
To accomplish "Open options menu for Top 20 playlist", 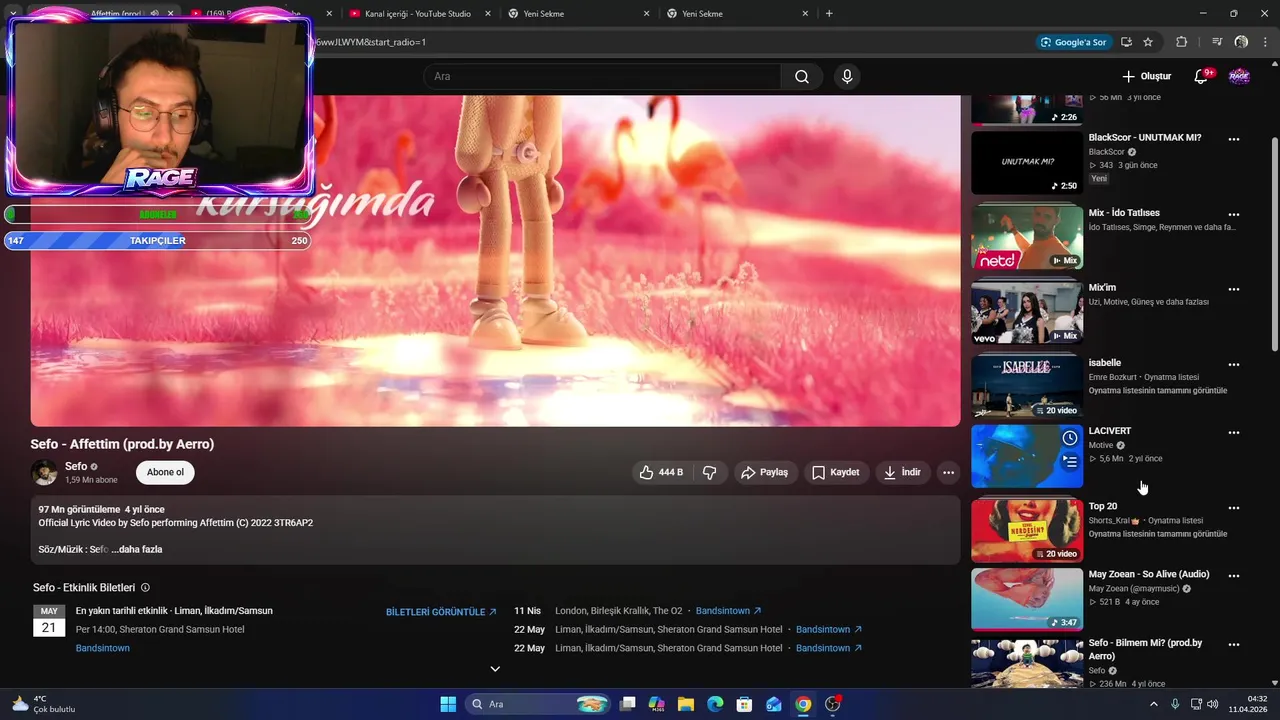I will tap(1234, 508).
